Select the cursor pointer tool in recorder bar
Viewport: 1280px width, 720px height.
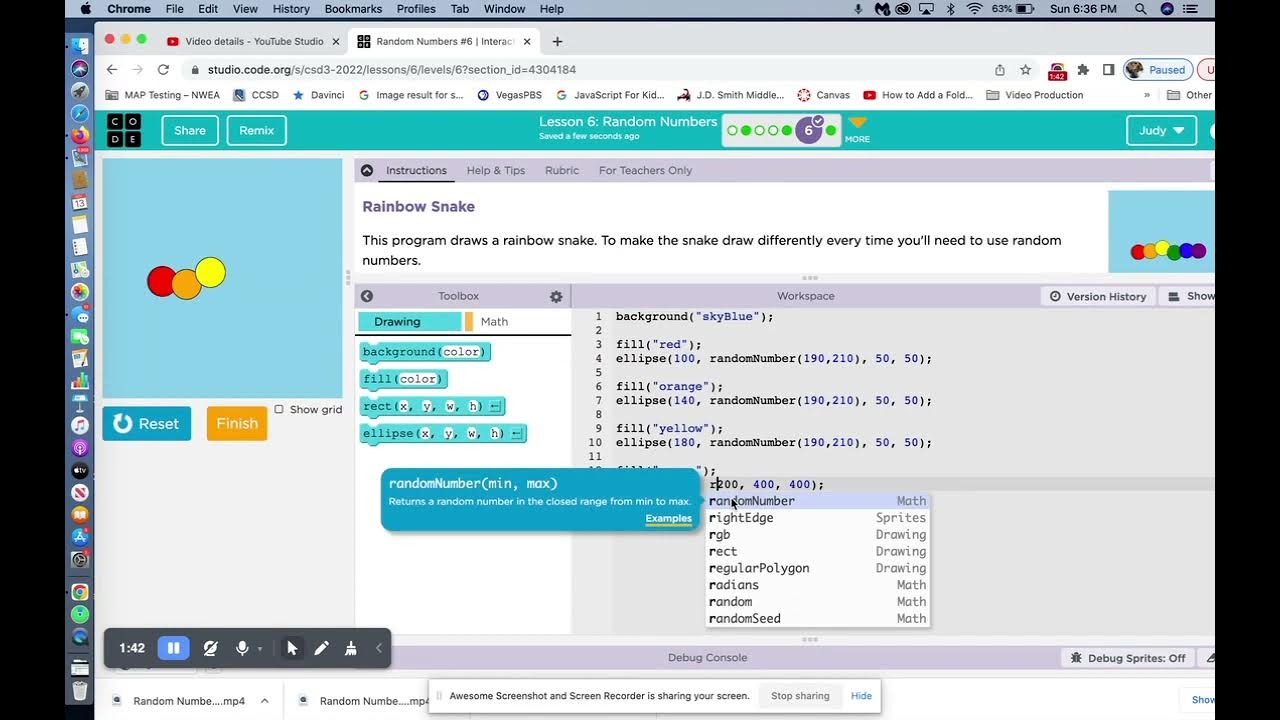tap(292, 648)
